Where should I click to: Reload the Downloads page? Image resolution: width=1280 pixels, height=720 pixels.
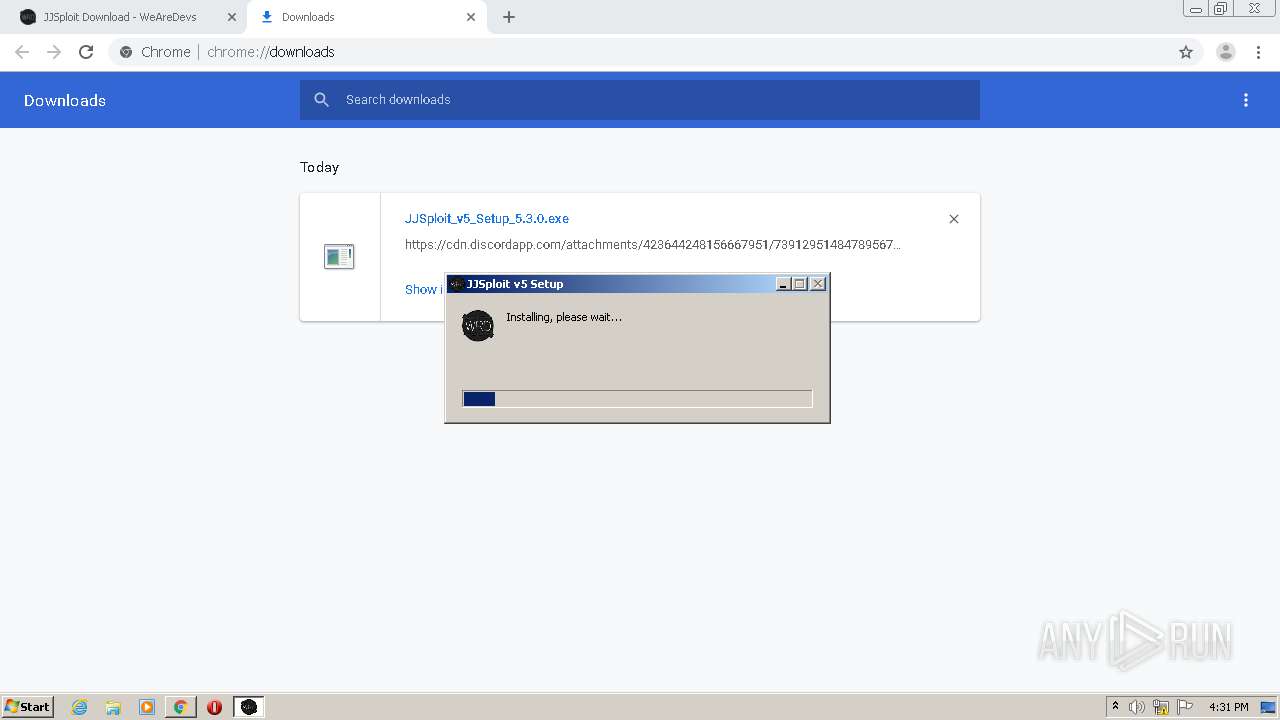86,52
